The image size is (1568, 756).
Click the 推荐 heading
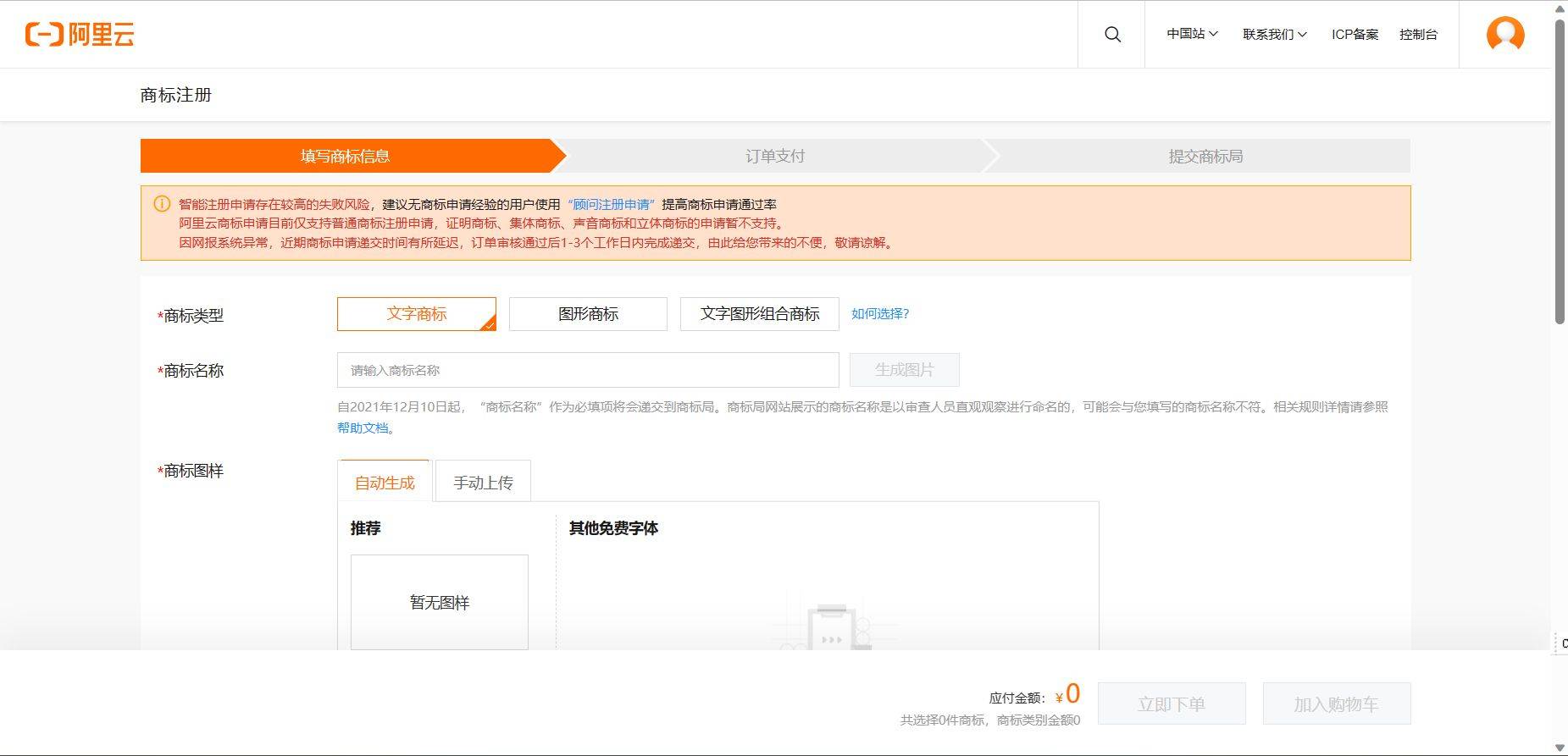click(366, 528)
